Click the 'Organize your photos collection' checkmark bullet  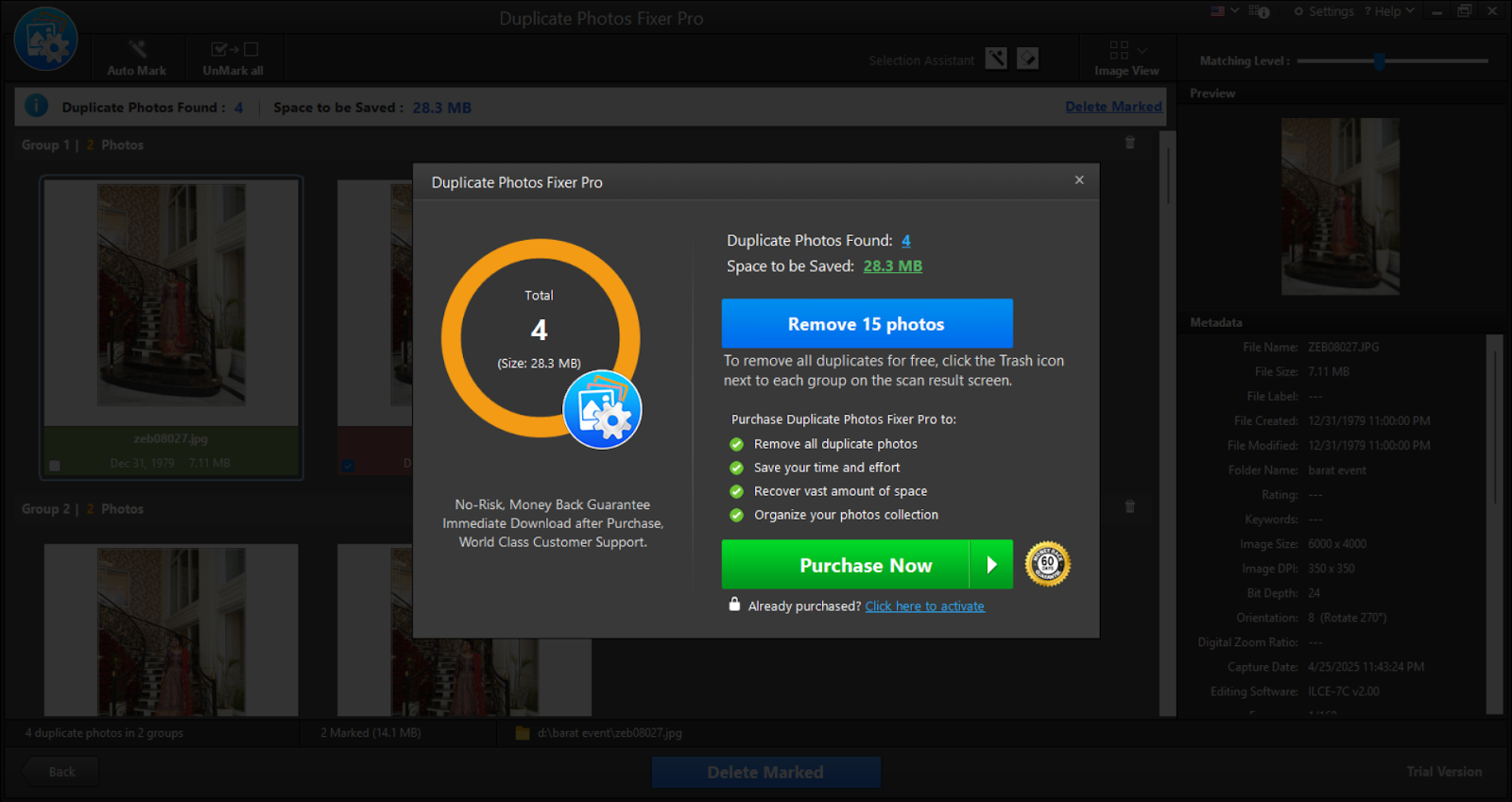point(737,515)
